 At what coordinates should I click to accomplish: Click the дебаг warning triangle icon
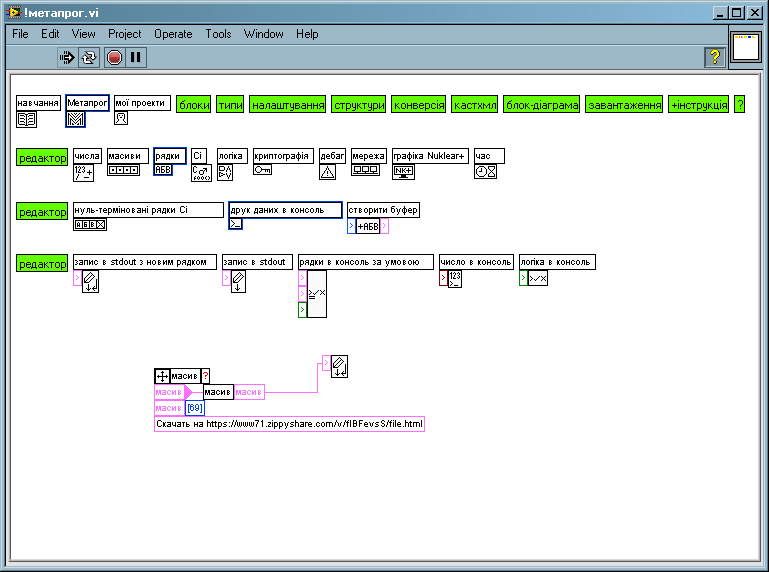coord(328,172)
